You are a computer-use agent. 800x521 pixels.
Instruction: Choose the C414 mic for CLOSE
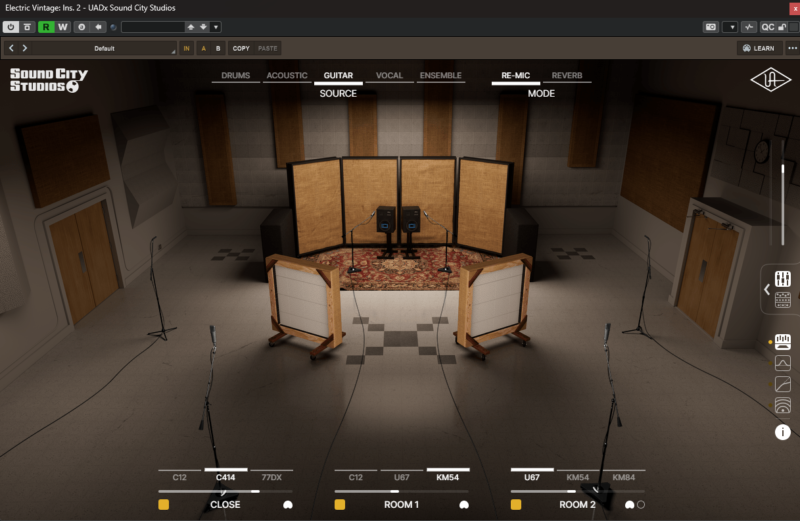[226, 476]
